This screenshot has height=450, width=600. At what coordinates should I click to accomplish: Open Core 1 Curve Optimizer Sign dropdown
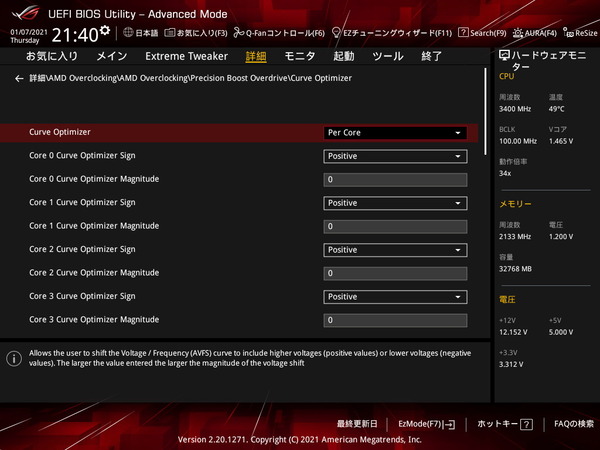tap(395, 203)
